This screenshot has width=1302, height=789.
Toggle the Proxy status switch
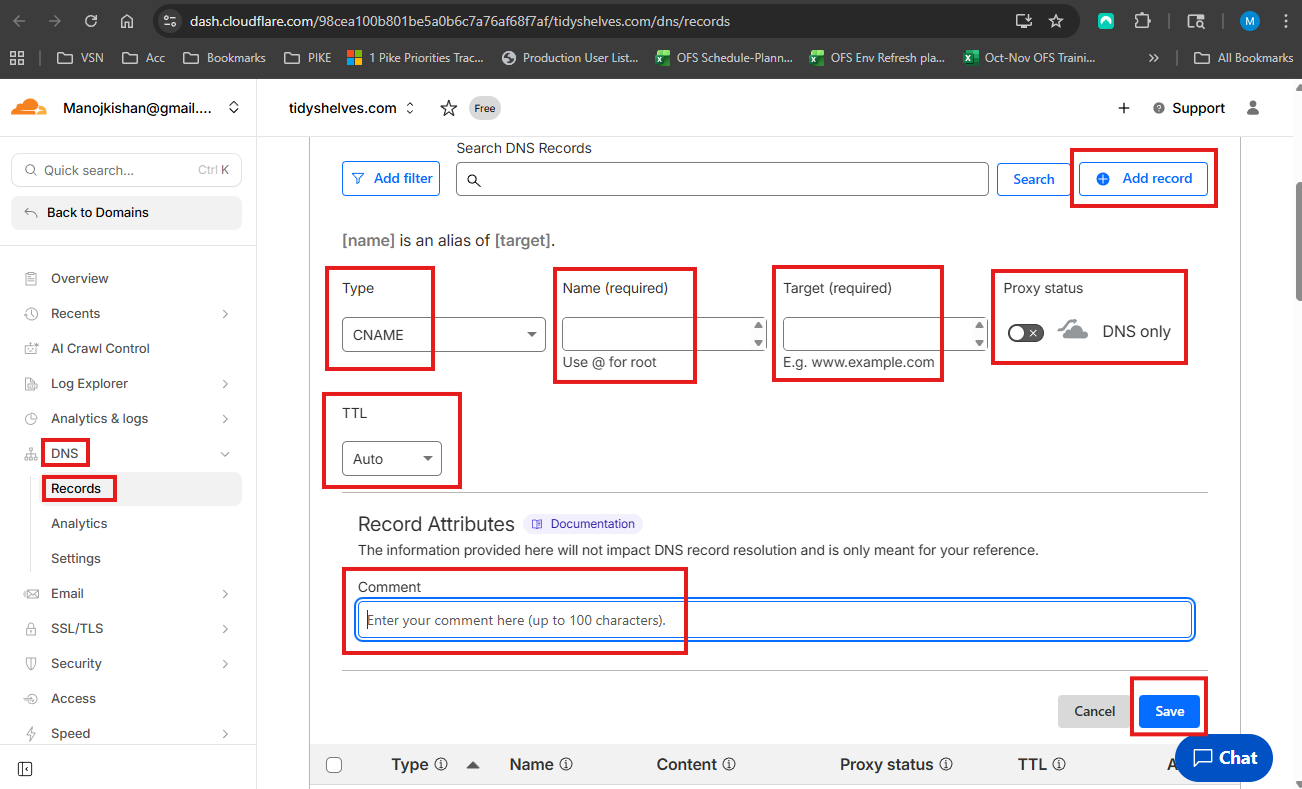[x=1025, y=332]
